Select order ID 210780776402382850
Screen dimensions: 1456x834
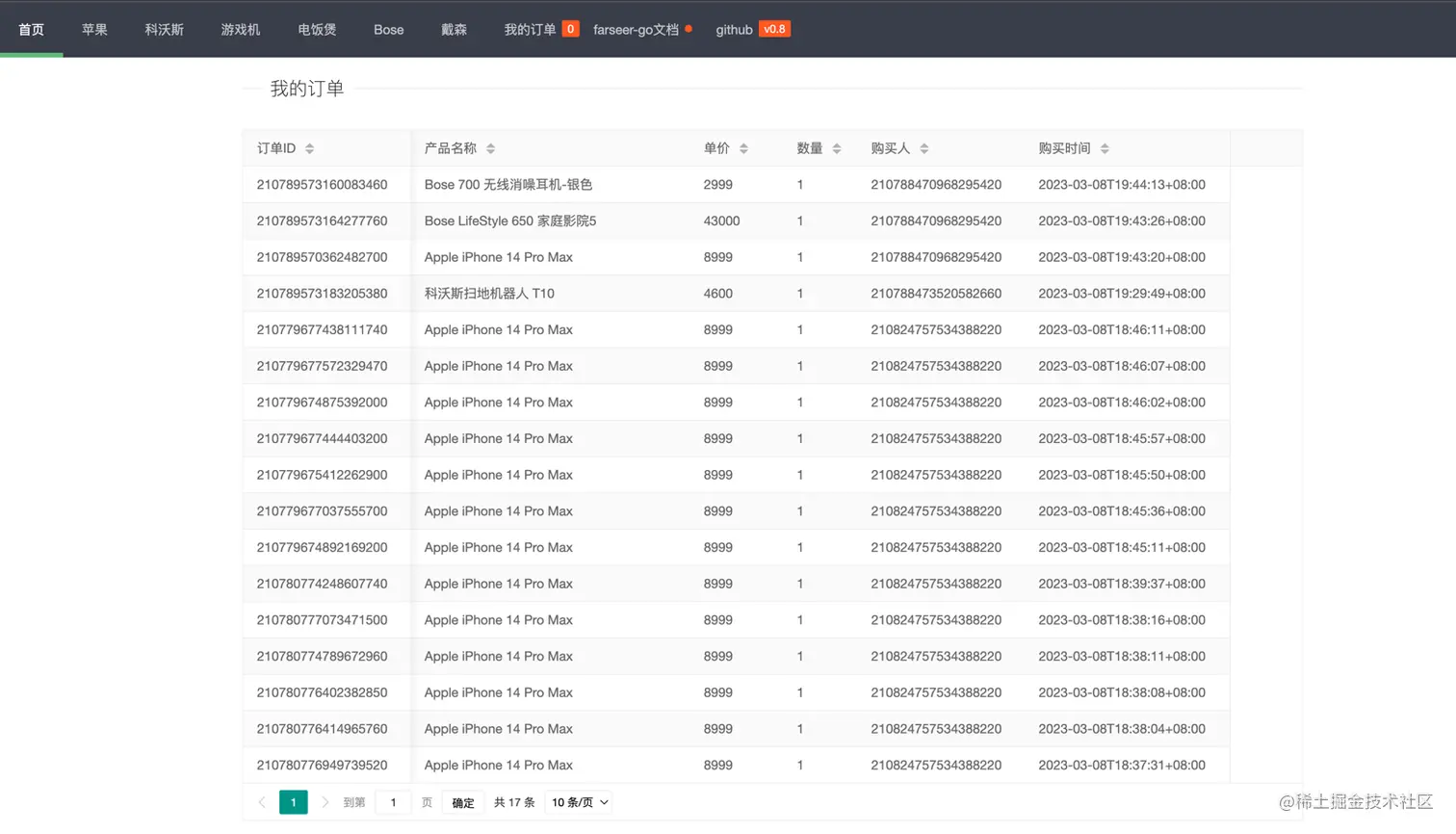pyautogui.click(x=322, y=692)
